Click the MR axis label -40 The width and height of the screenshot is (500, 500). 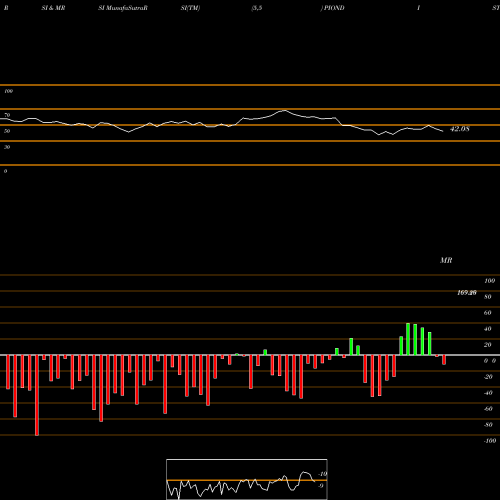[488, 393]
